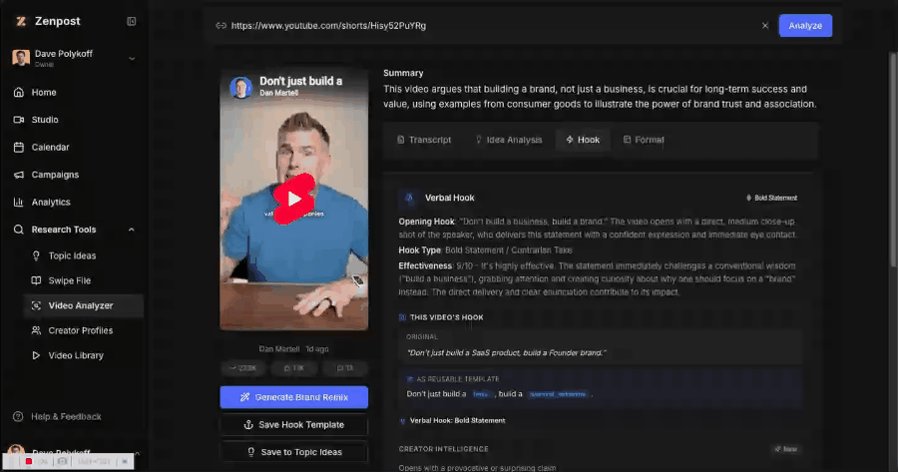
Task: Click the THIS VIDEO'S HOOK heading icon
Action: click(402, 317)
